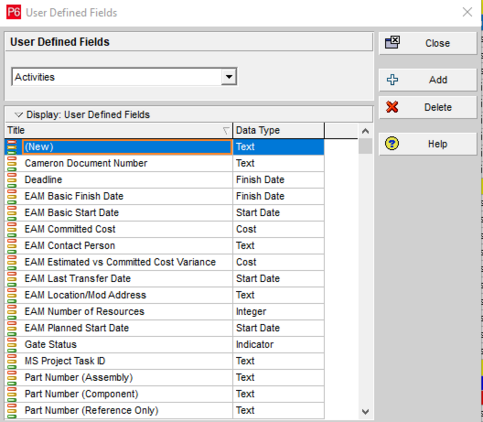Sort by the Title column header
Image resolution: width=483 pixels, height=422 pixels.
119,130
